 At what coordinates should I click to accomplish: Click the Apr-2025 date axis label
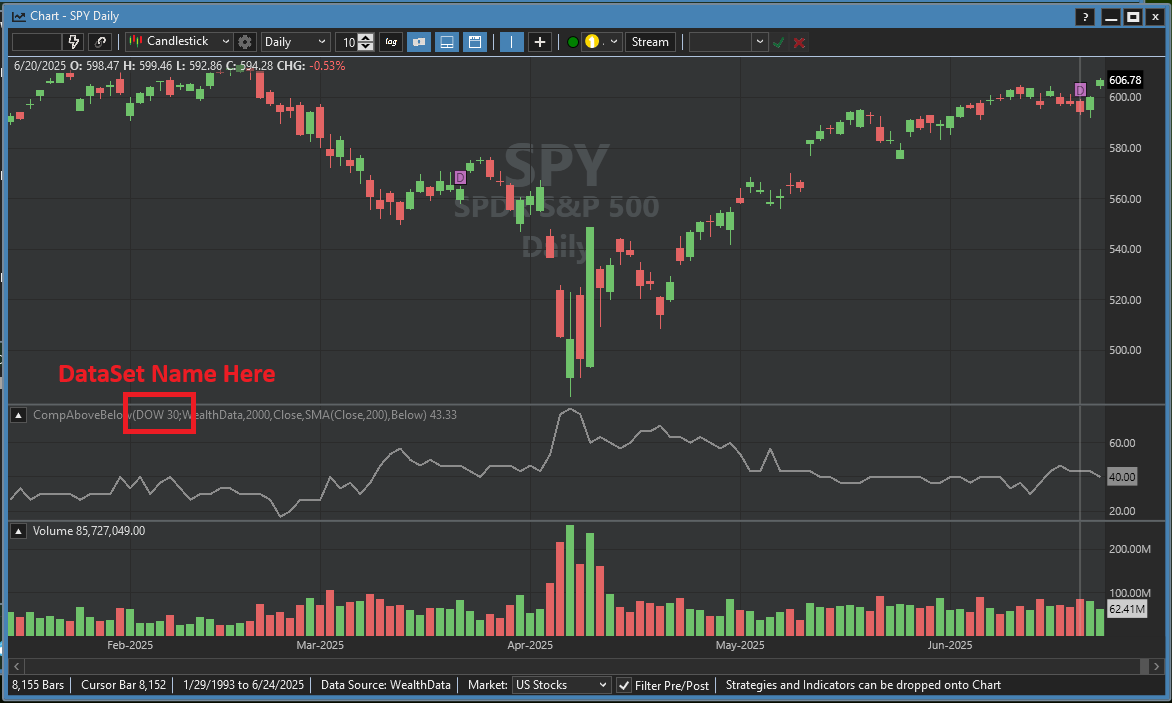tap(530, 645)
